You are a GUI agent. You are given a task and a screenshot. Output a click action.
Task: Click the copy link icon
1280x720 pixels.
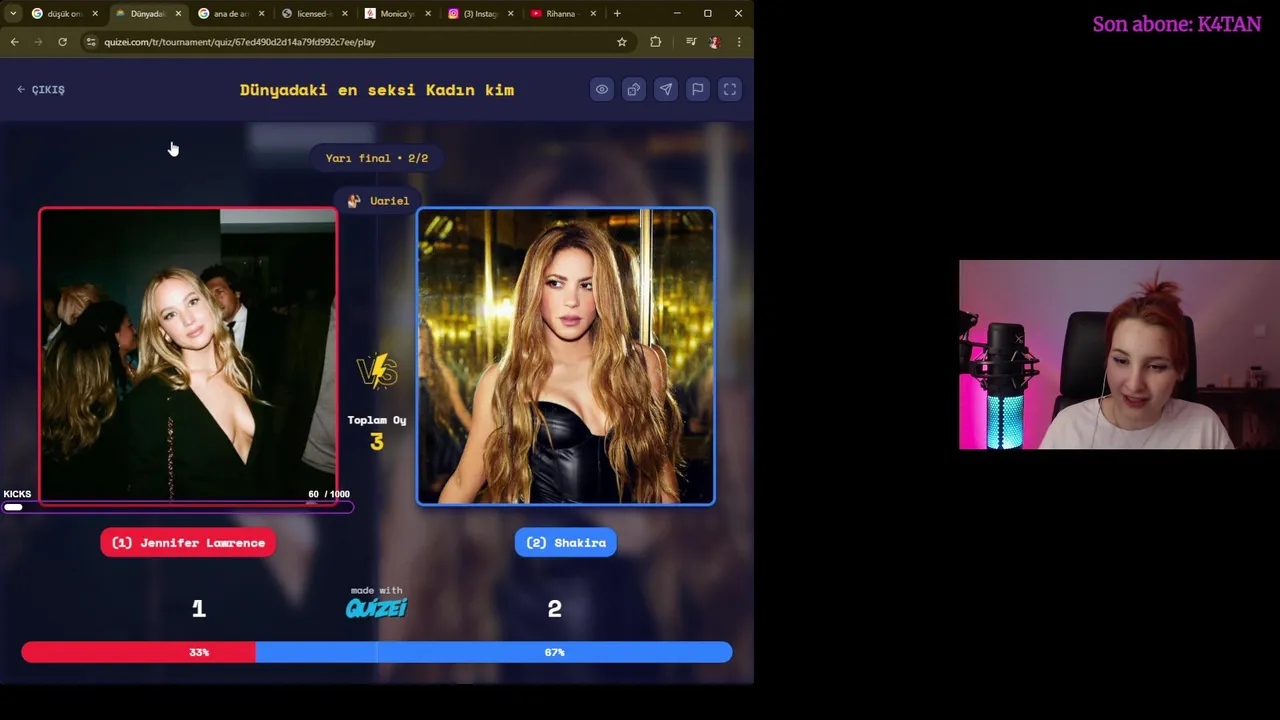coord(634,90)
